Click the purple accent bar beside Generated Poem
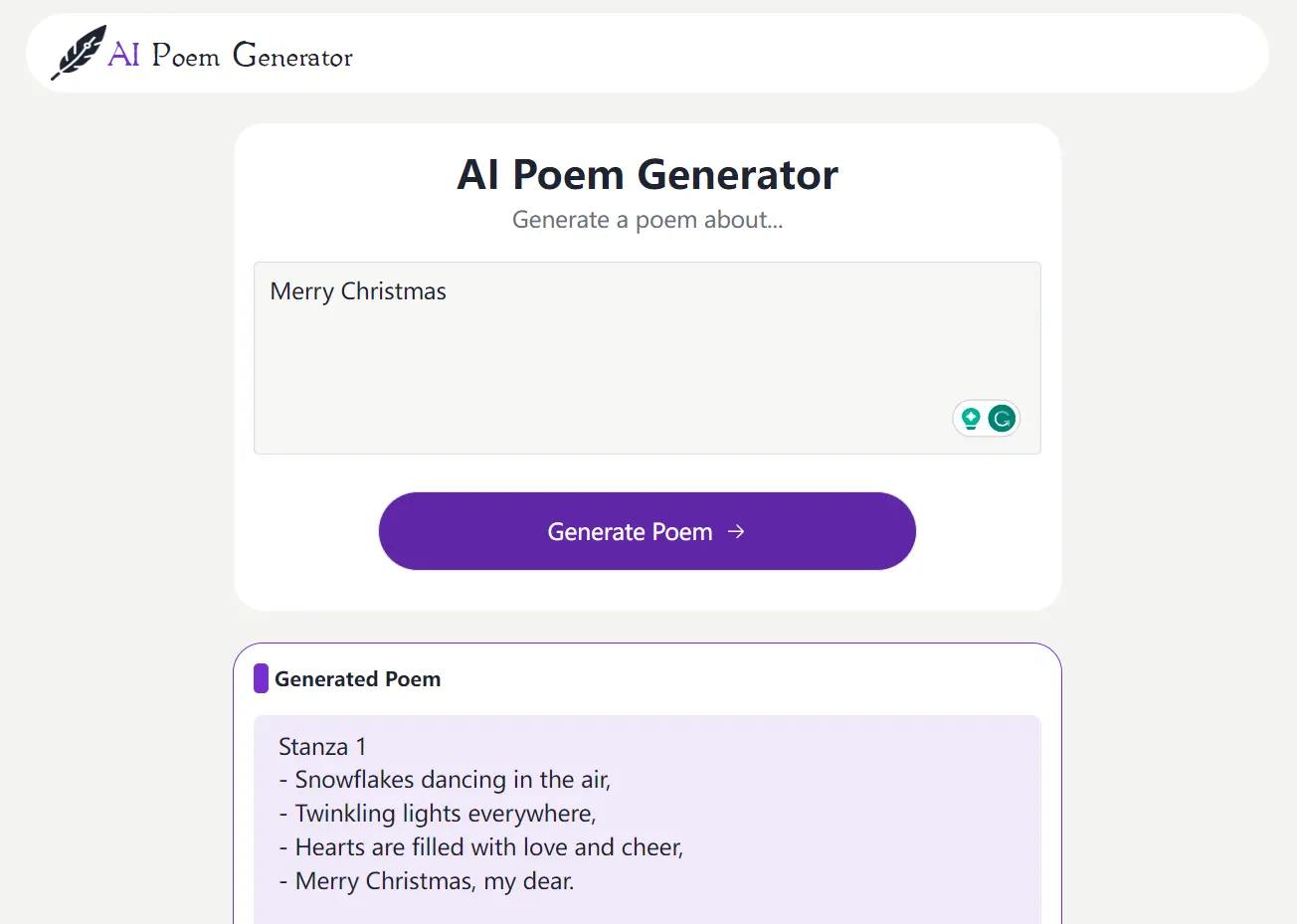This screenshot has height=924, width=1297. pyautogui.click(x=261, y=678)
